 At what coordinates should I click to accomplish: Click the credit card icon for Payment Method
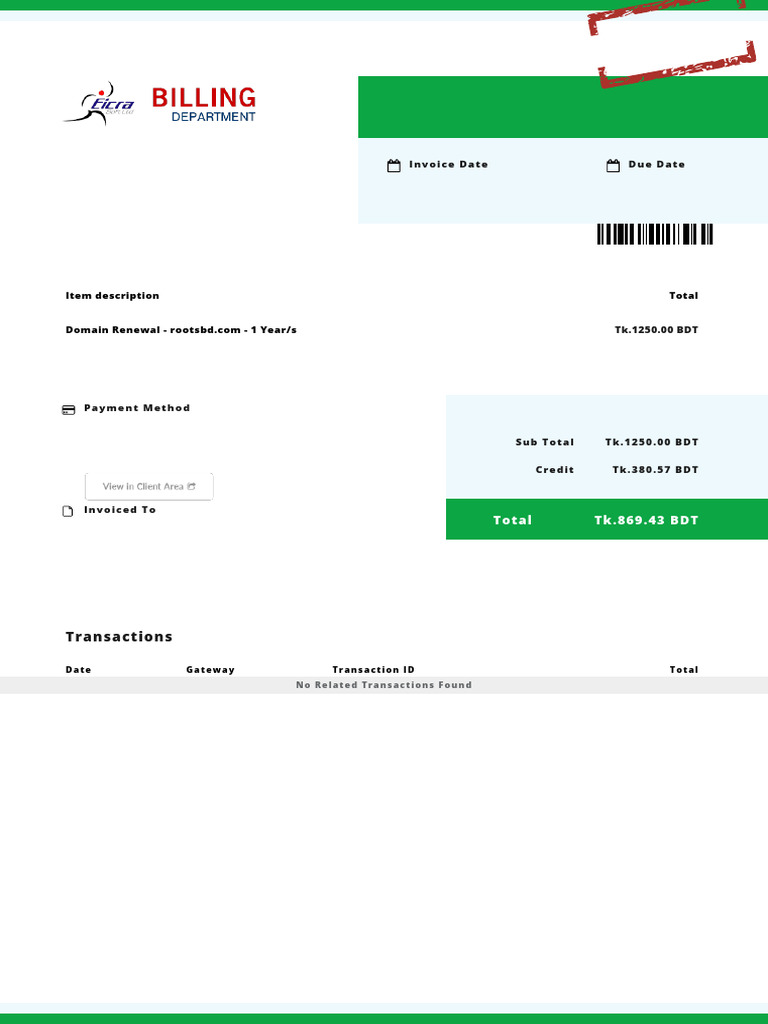pos(68,409)
